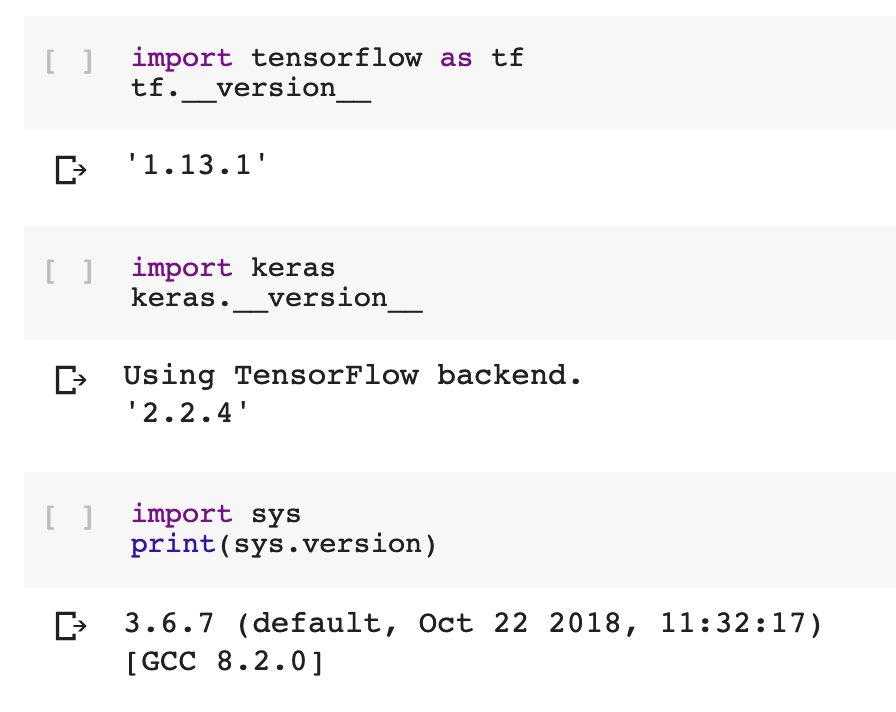Click the 'Using TensorFlow backend.' output text
The image size is (896, 712).
[353, 375]
